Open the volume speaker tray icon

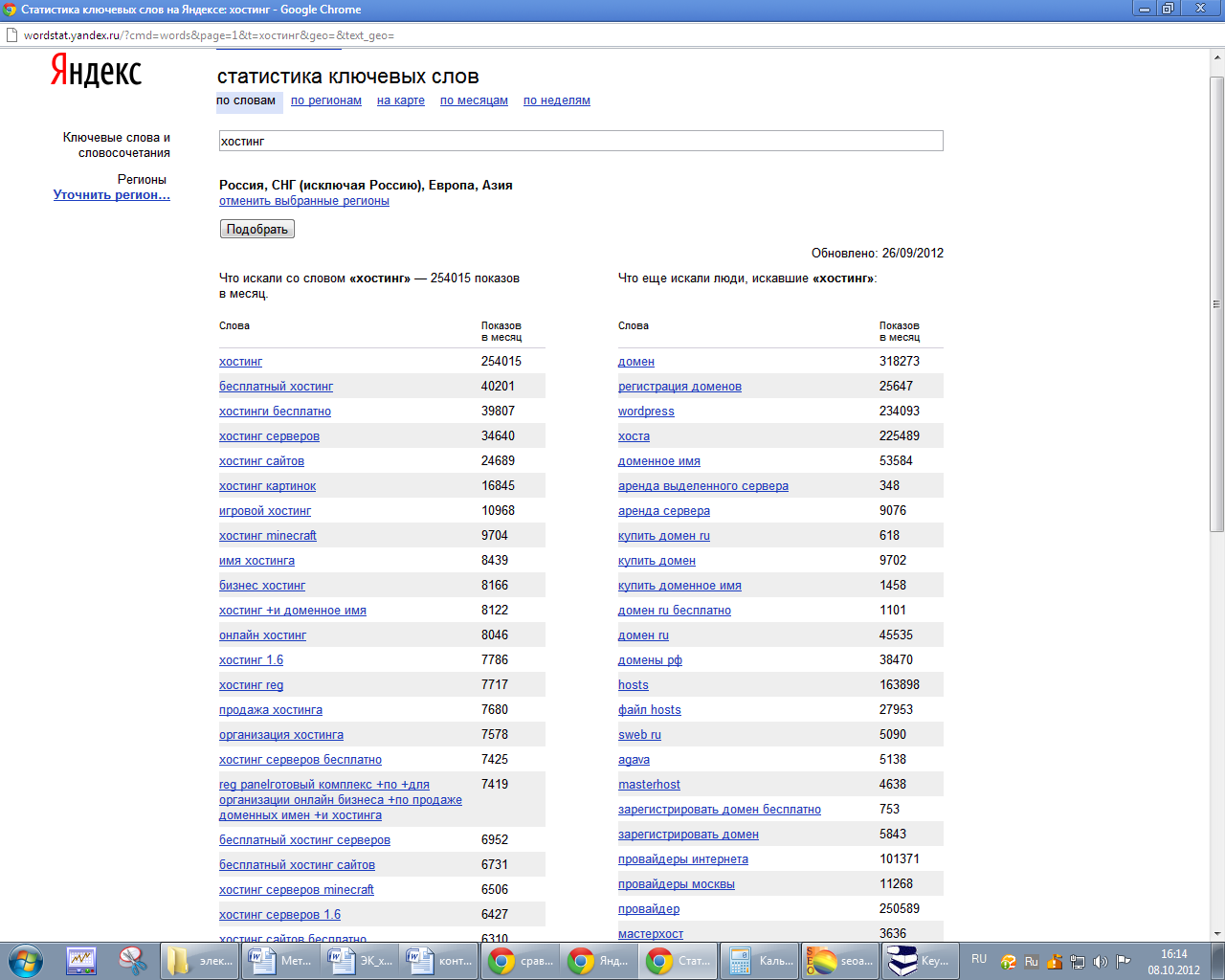[x=1101, y=961]
